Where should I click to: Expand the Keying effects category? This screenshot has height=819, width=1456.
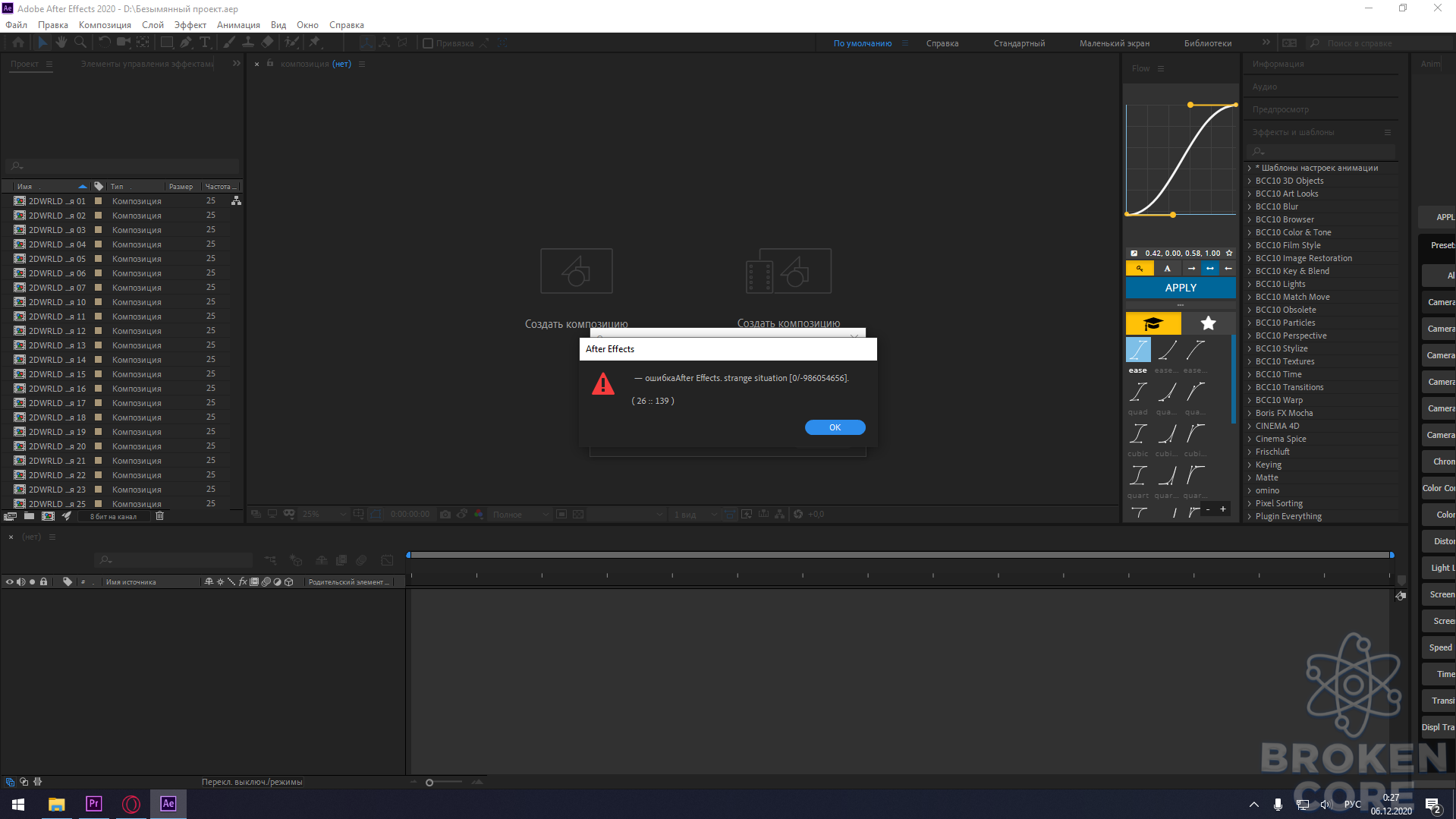tap(1250, 465)
